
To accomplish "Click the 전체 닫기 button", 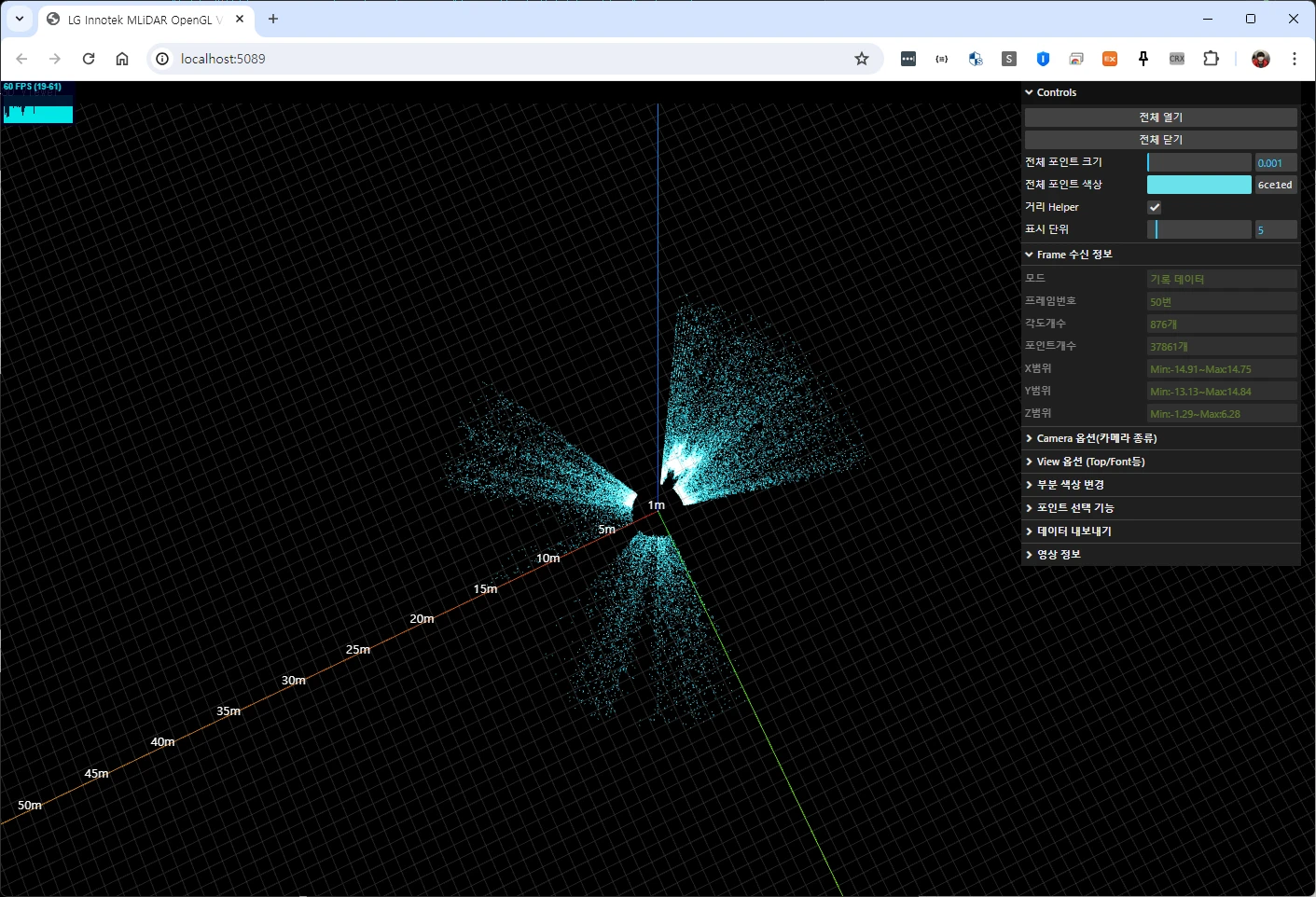I will pyautogui.click(x=1160, y=140).
